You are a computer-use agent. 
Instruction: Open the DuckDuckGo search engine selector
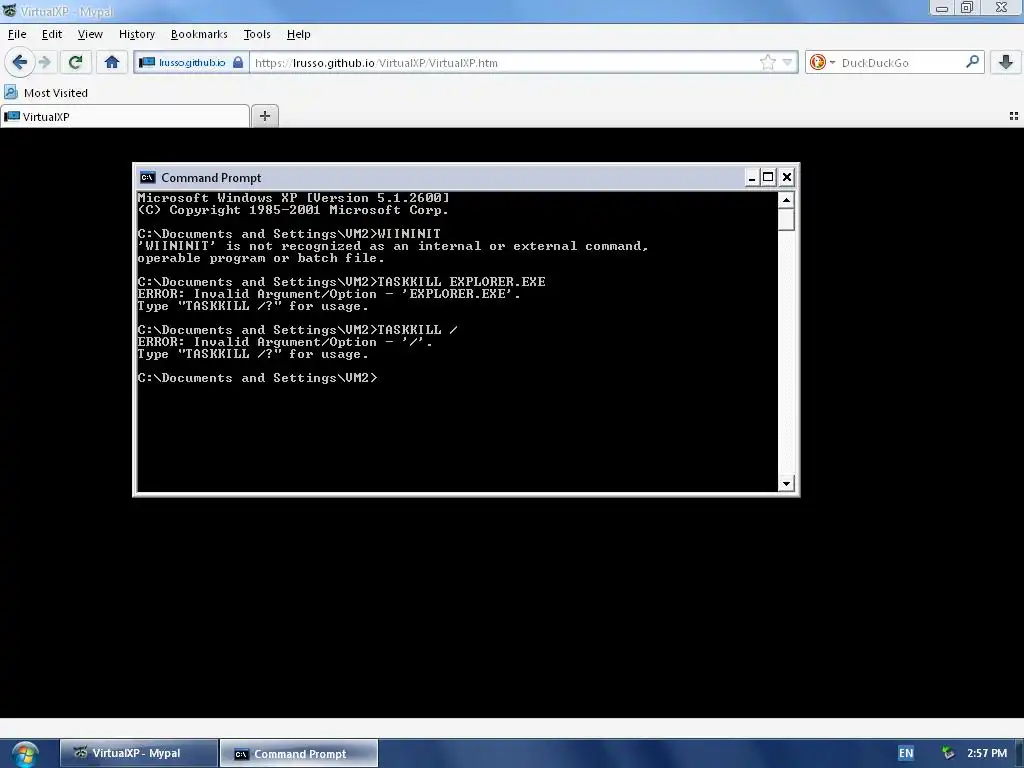[823, 63]
